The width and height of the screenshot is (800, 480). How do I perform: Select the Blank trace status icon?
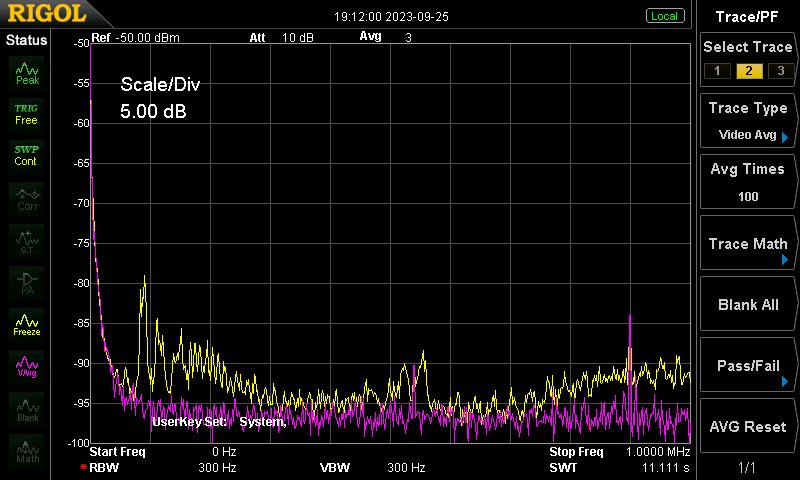[x=27, y=410]
